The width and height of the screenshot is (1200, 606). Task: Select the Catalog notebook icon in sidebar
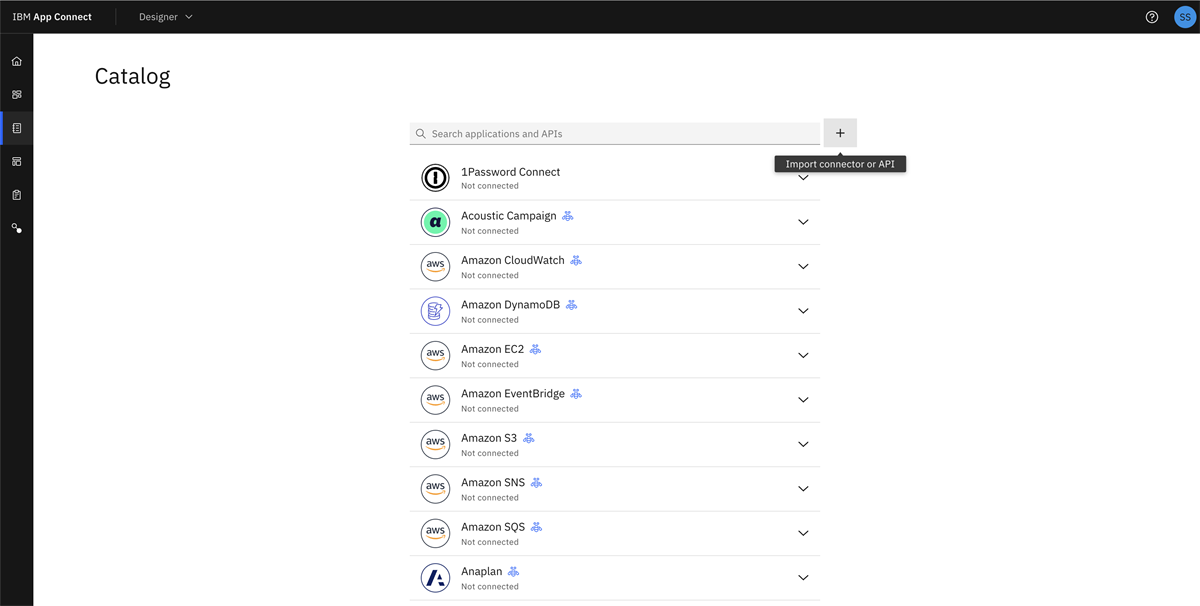coord(16,128)
